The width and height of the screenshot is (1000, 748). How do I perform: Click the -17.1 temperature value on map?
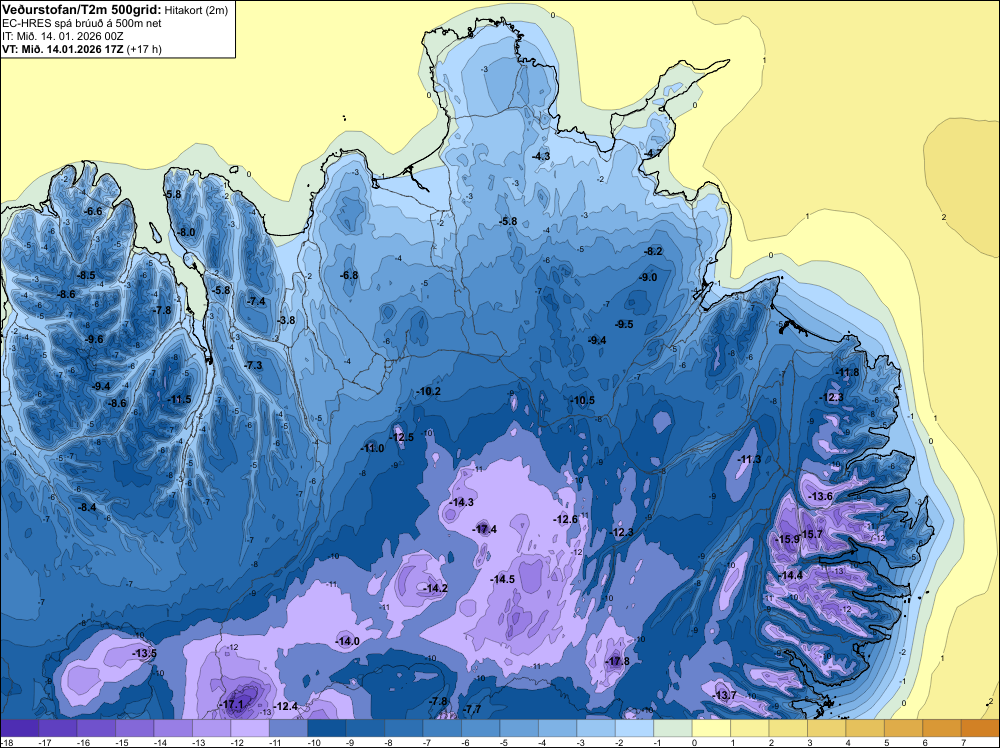pos(231,705)
